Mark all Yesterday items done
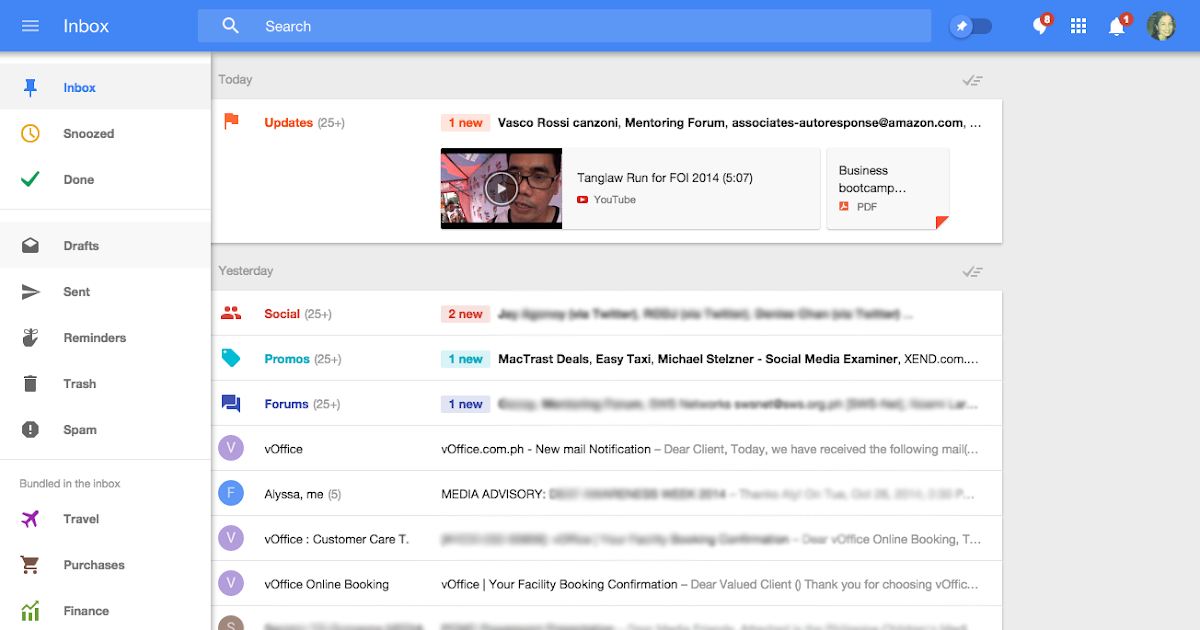The width and height of the screenshot is (1200, 630). pyautogui.click(x=972, y=271)
